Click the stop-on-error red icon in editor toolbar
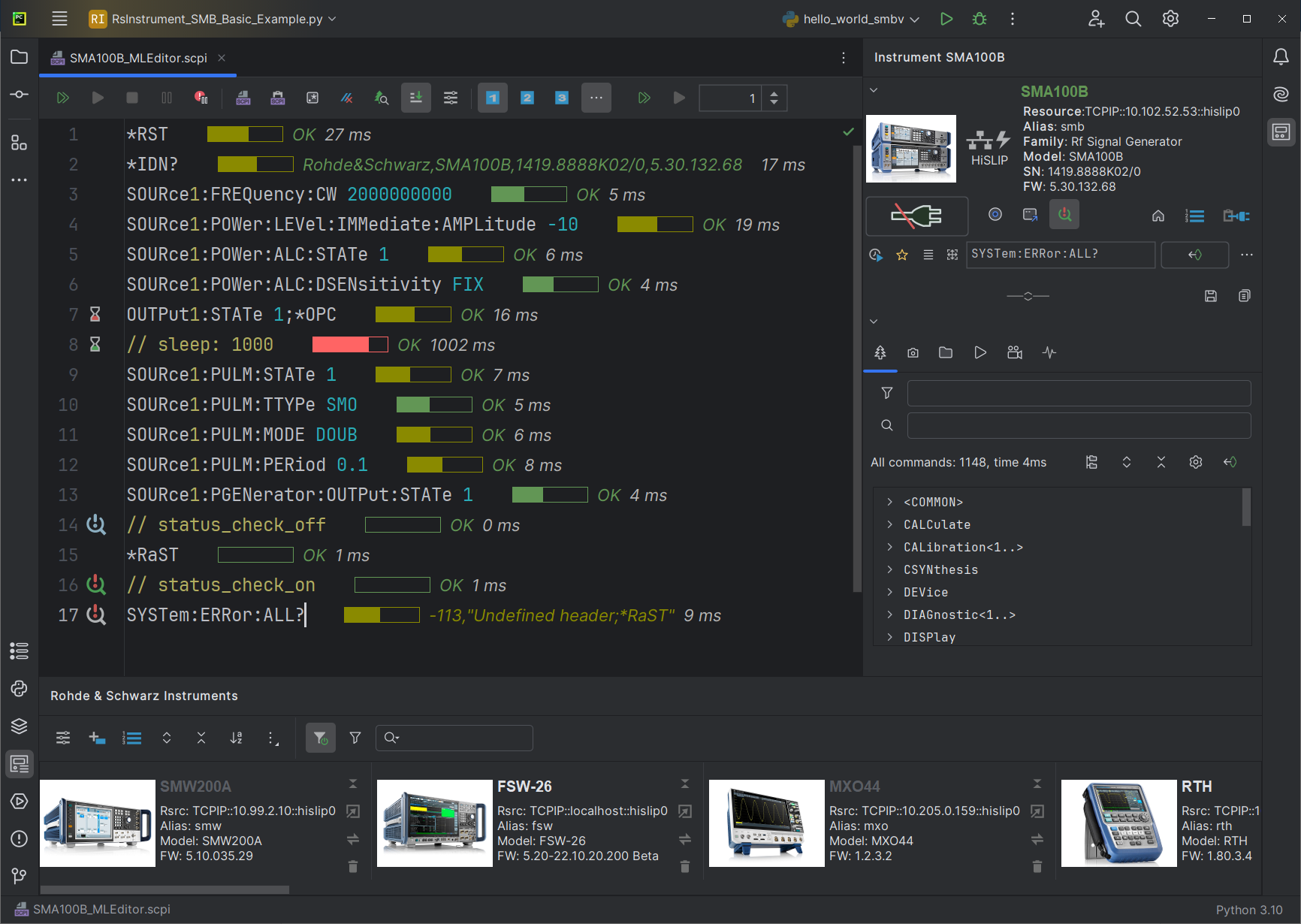This screenshot has height=924, width=1301. click(201, 98)
